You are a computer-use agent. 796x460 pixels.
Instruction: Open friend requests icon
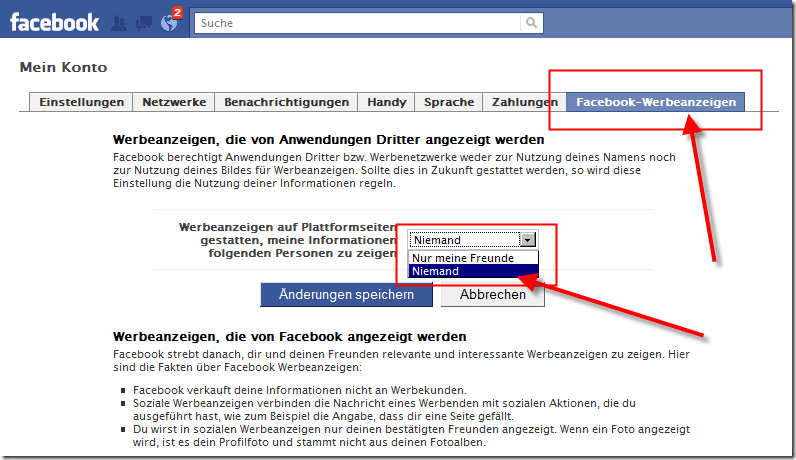coord(119,23)
